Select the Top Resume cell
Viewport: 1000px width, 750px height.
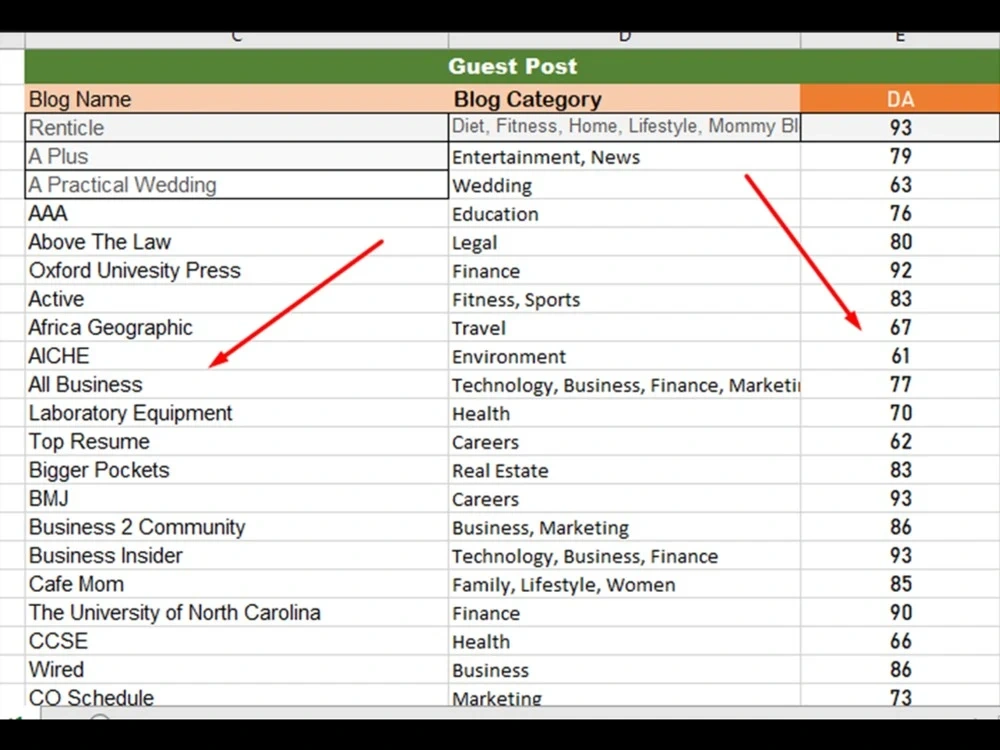(x=237, y=441)
